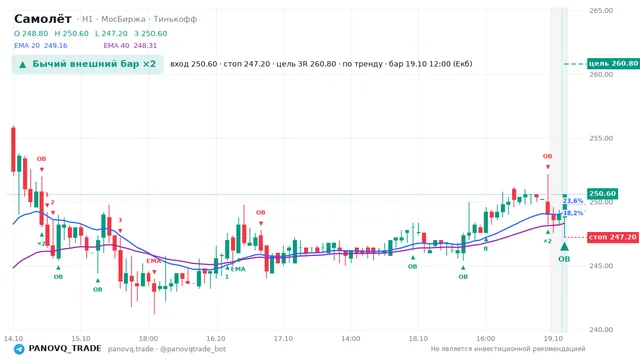
Task: Click the 'EMA 20 249.16' legend entry
Action: coord(41,46)
